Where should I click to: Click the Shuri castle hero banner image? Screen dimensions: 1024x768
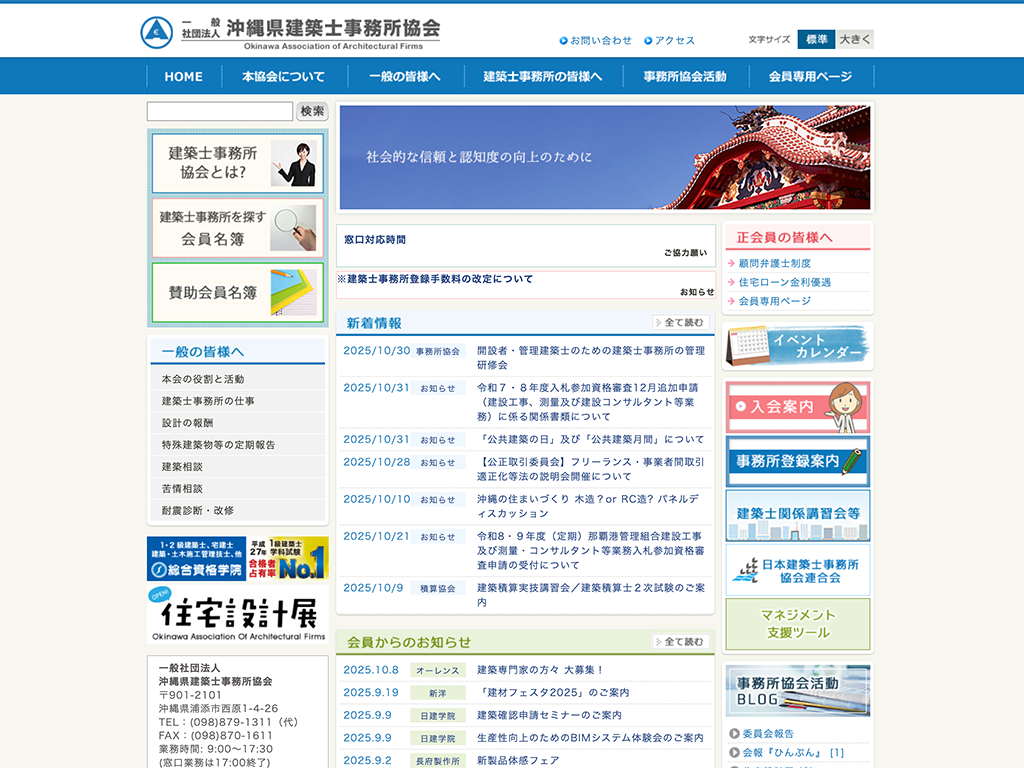tap(604, 157)
